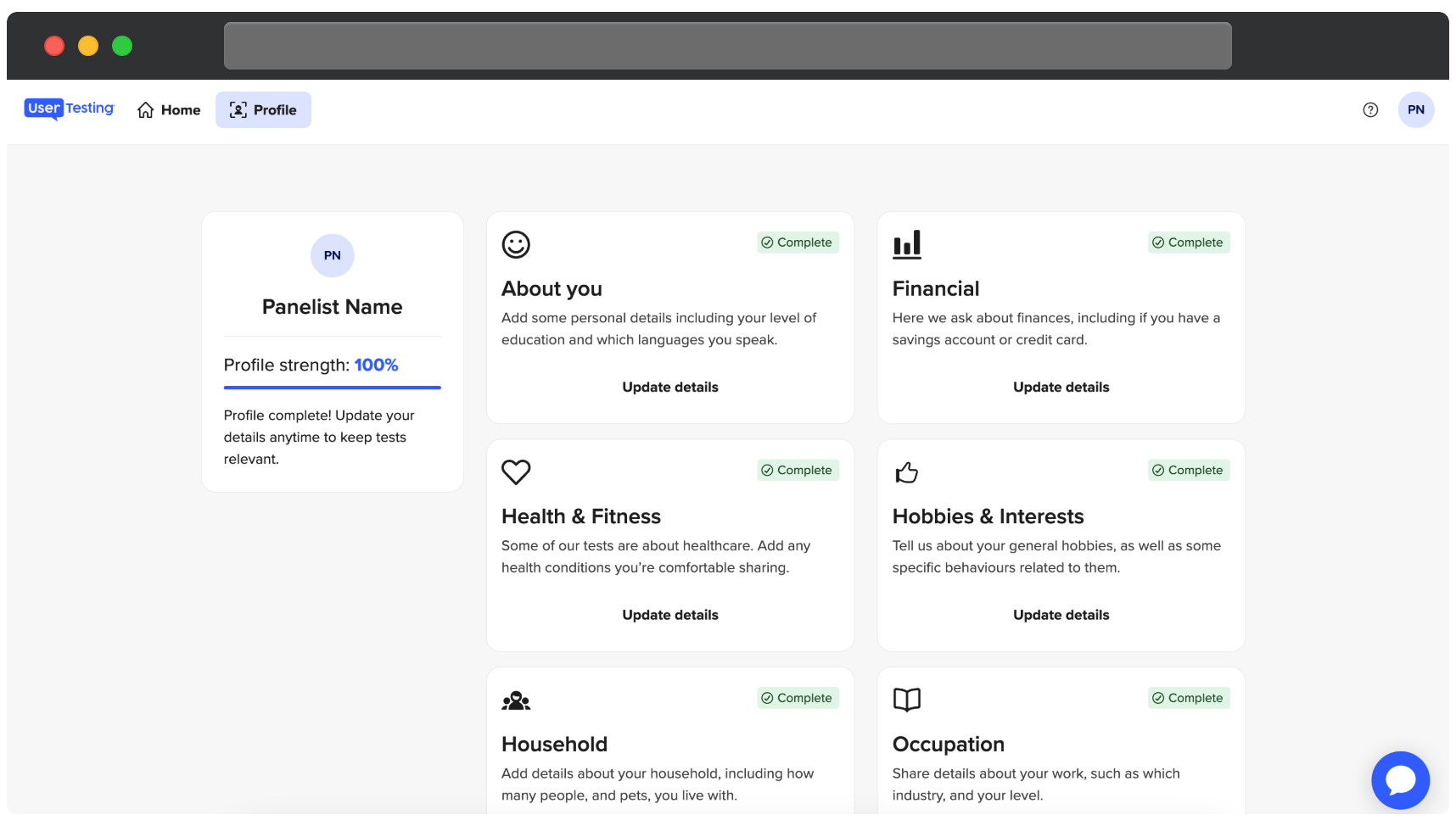Click the browser address bar

[x=728, y=46]
